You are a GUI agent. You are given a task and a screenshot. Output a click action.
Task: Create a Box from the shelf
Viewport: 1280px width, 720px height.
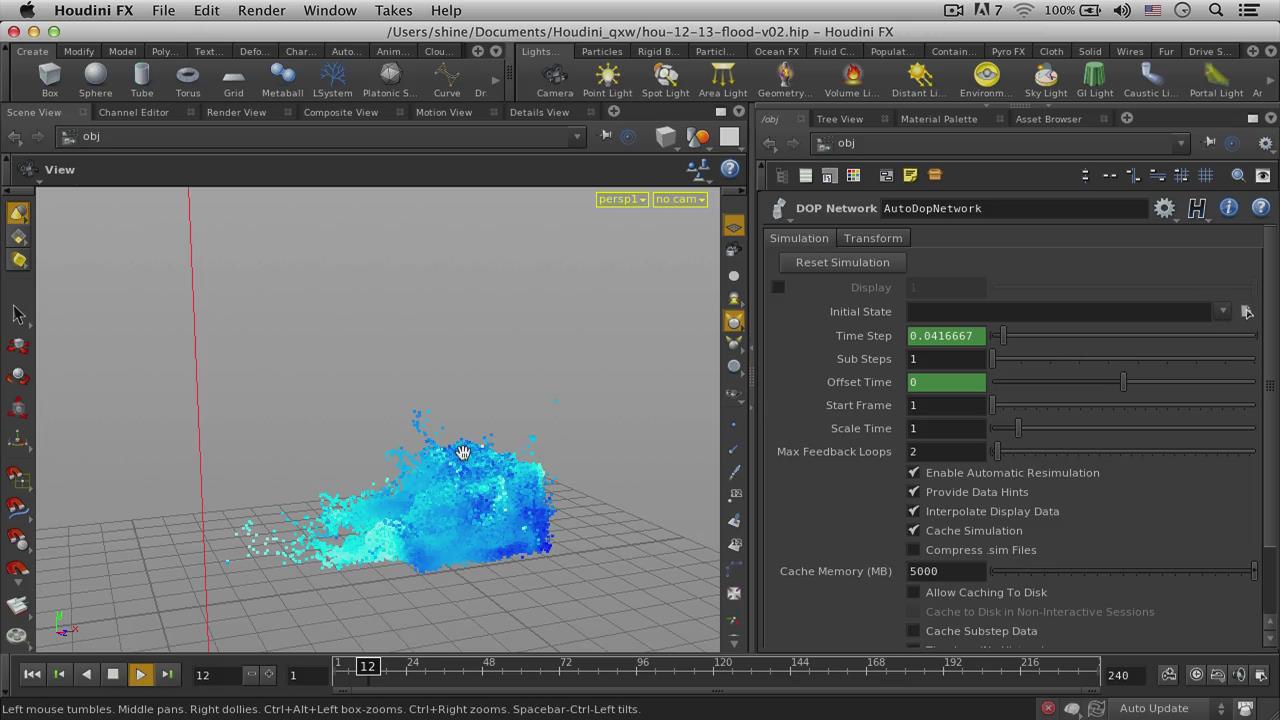point(49,79)
